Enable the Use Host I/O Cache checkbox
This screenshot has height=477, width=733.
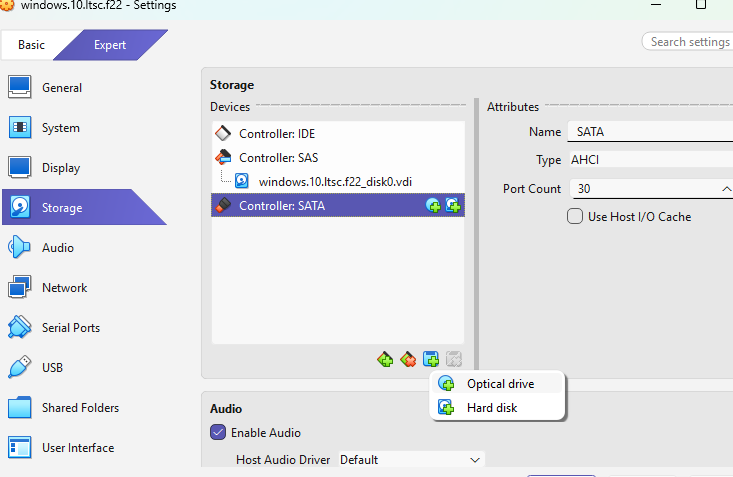tap(575, 216)
